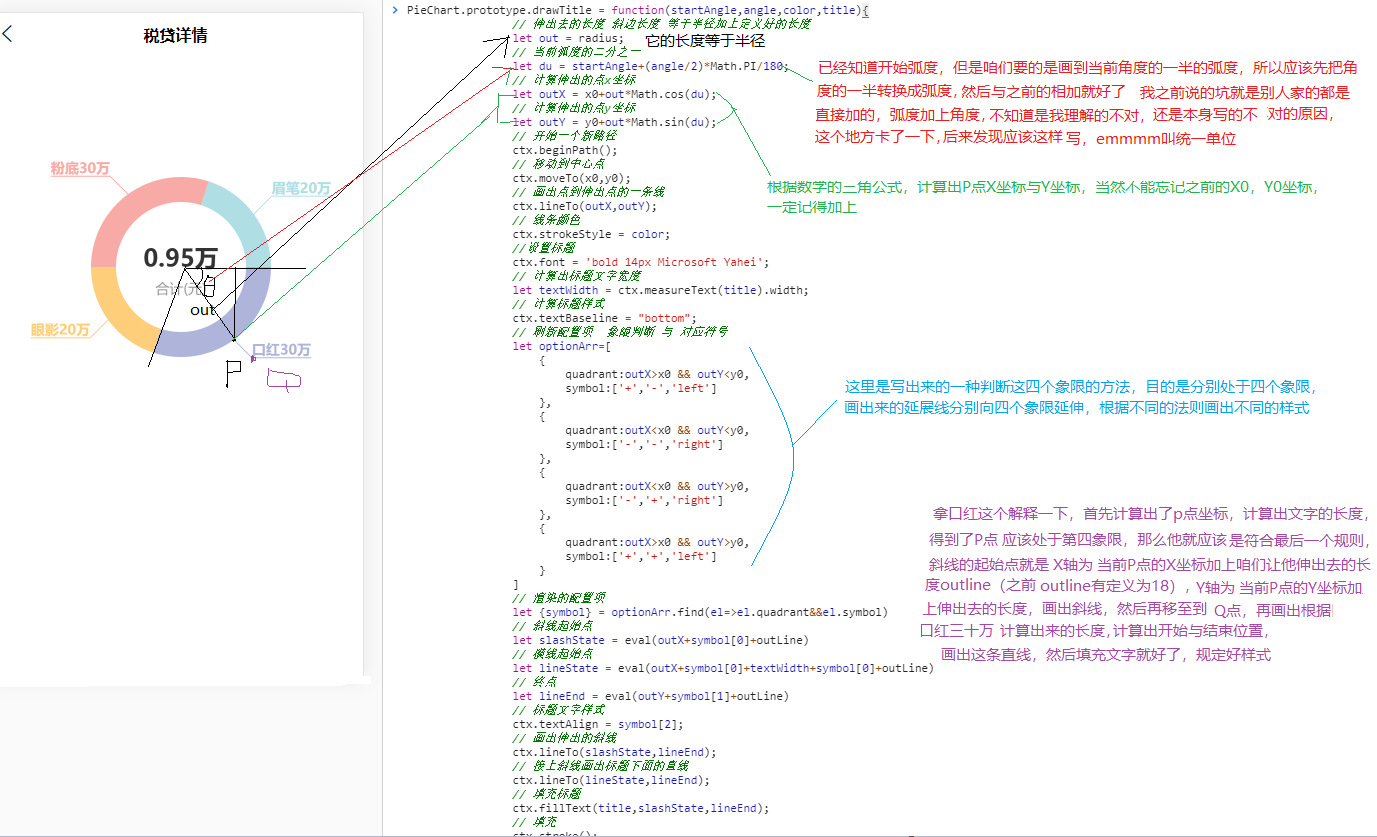The height and width of the screenshot is (837, 1377).
Task: Click the 'let lineEnd = eval' code line
Action: 650,696
